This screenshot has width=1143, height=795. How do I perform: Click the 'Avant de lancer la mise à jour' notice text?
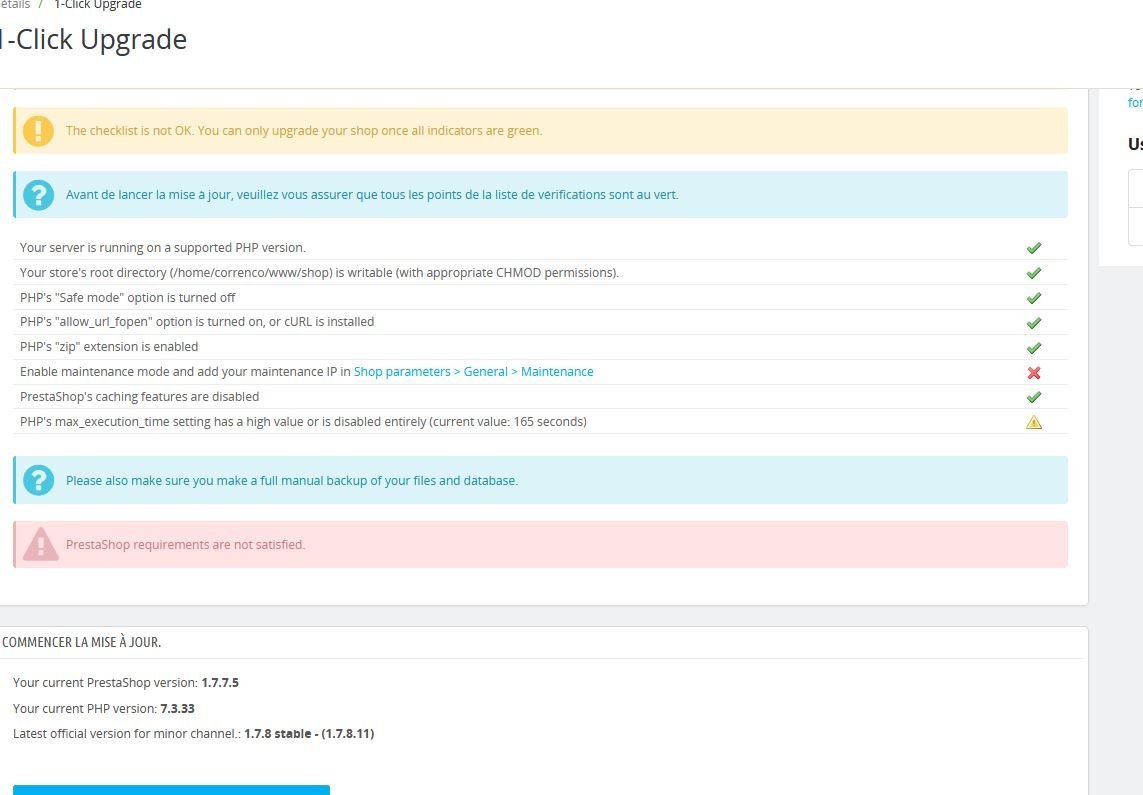point(372,195)
